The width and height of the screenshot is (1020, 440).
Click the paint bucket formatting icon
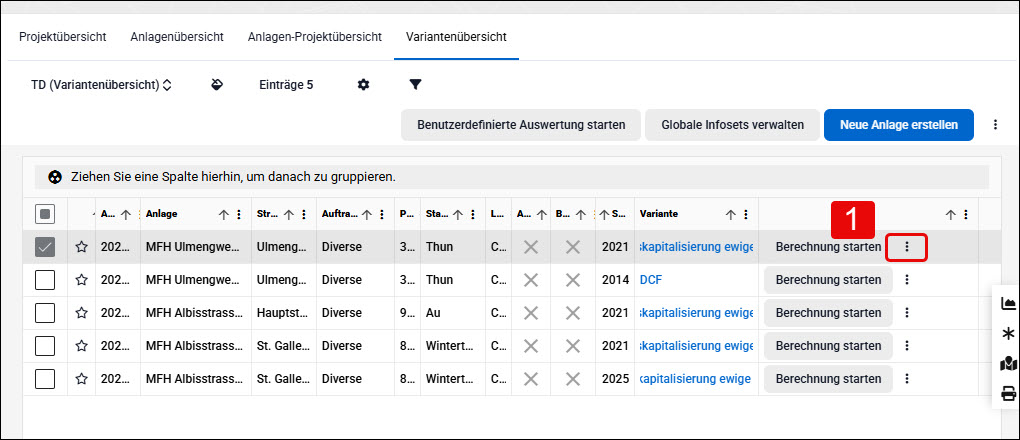(218, 85)
